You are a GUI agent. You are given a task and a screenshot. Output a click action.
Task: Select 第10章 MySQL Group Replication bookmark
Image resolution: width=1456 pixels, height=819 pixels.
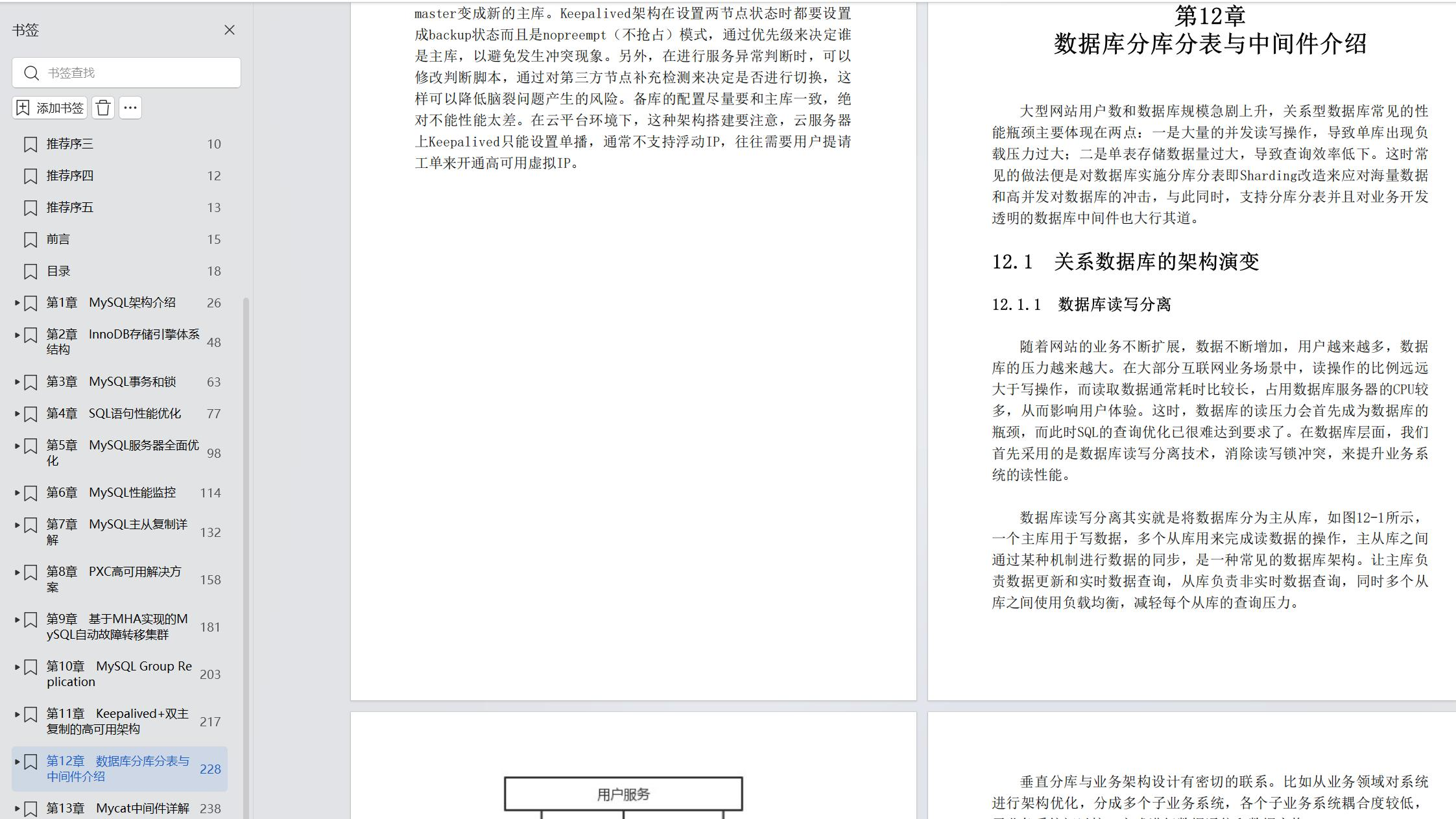(x=119, y=674)
